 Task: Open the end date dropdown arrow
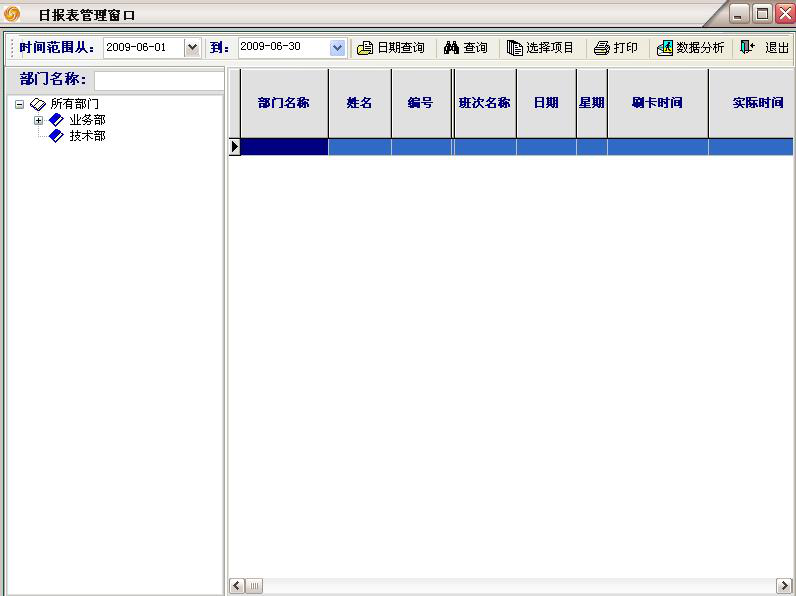point(337,48)
